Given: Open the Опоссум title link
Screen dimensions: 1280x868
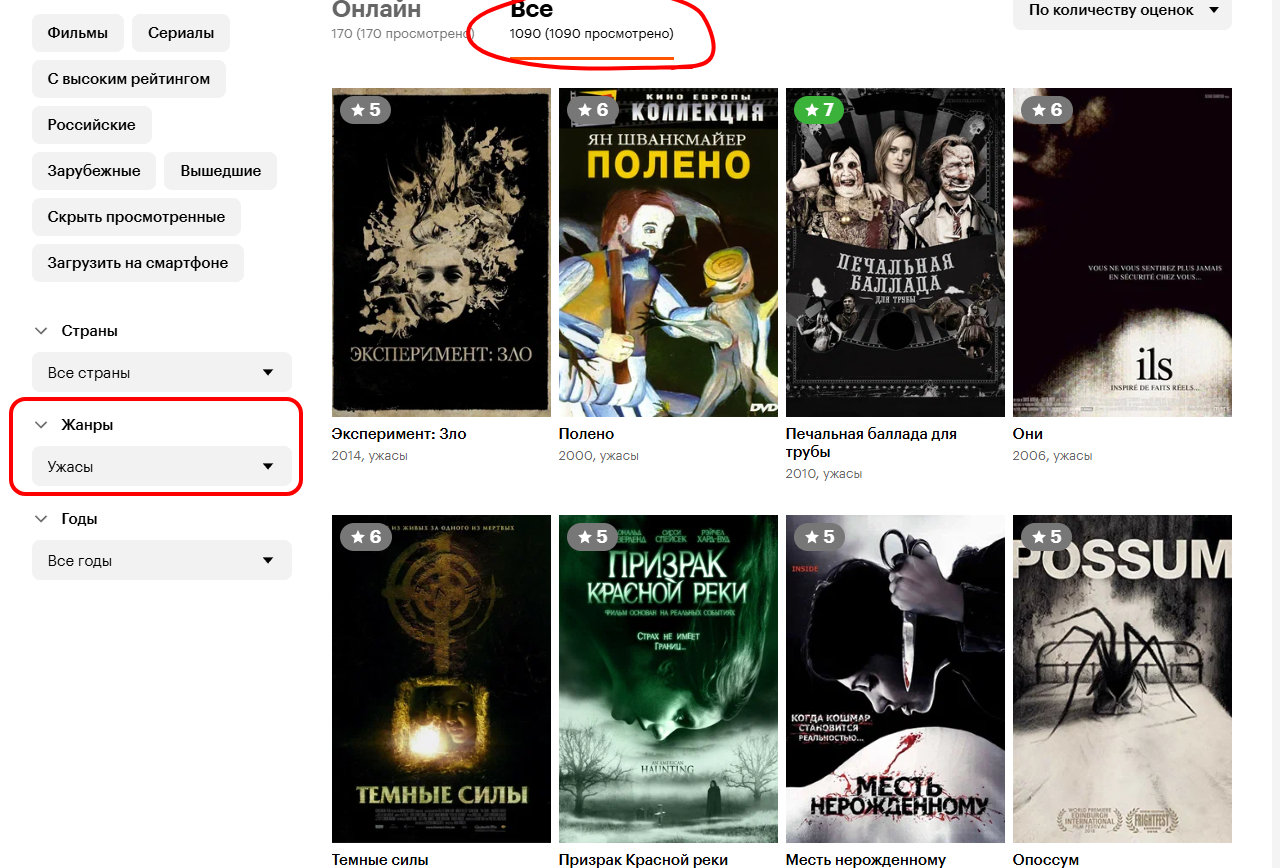Looking at the screenshot, I should coord(1046,860).
